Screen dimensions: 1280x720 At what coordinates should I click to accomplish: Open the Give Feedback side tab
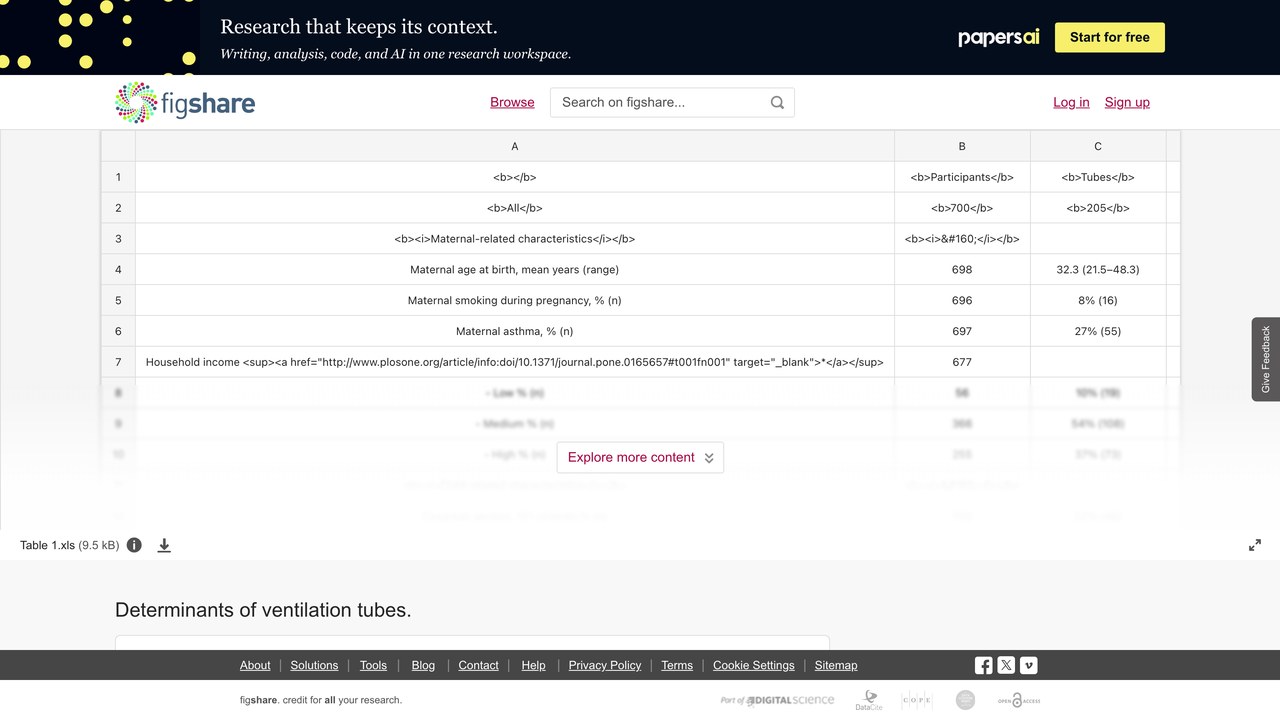click(1266, 359)
